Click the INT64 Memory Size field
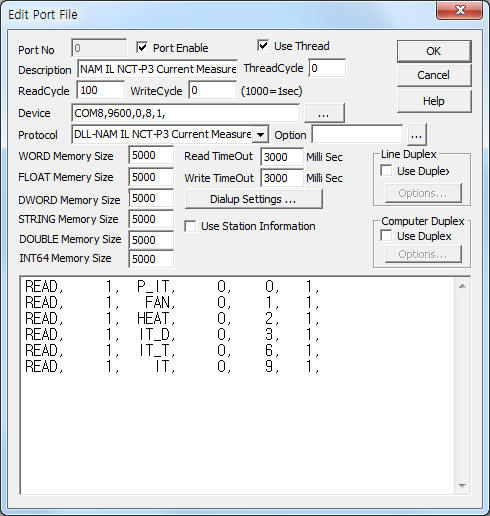The width and height of the screenshot is (490, 516). [x=151, y=259]
